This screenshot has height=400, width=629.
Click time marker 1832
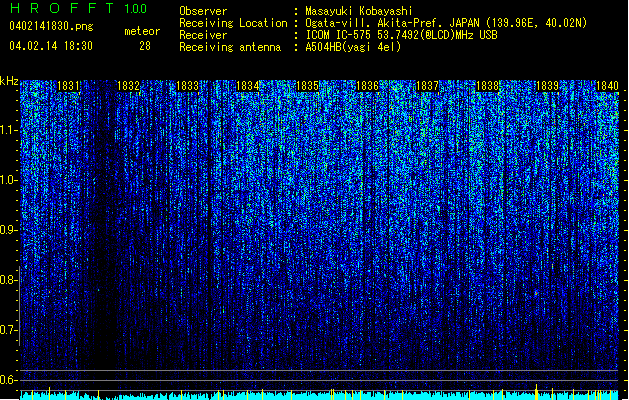[x=128, y=86]
